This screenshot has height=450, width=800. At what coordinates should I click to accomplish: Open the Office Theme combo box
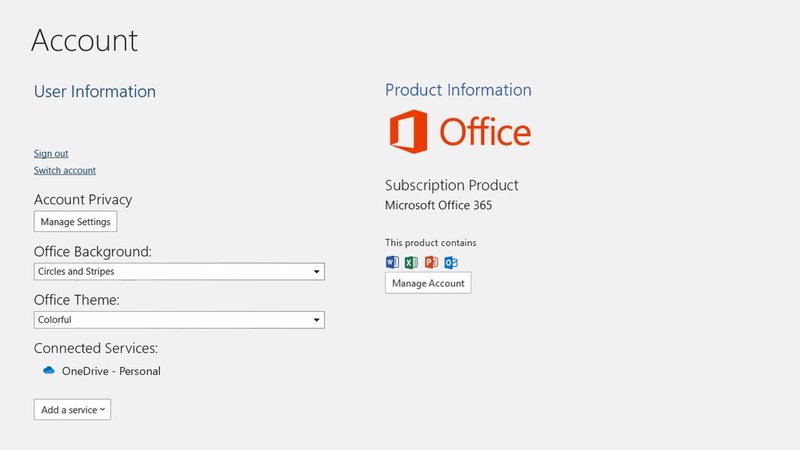170,320
